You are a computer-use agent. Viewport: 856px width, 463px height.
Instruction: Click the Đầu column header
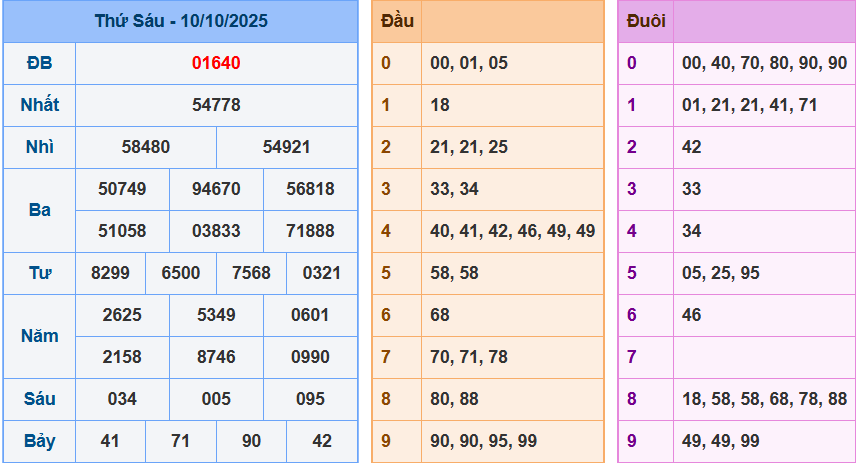click(x=397, y=21)
